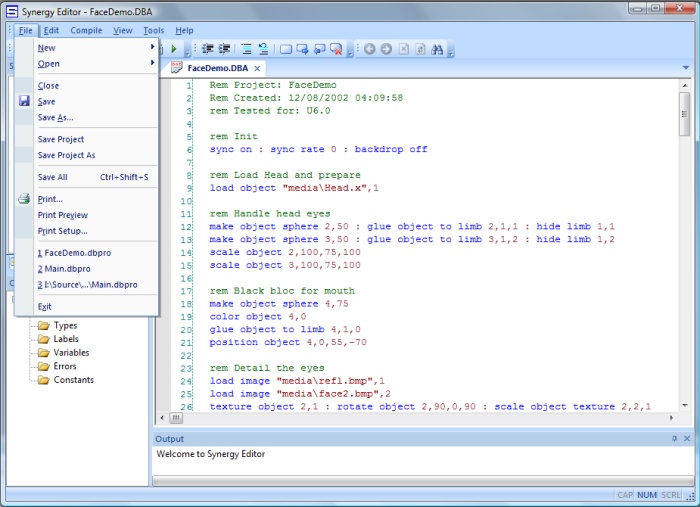The height and width of the screenshot is (507, 700).
Task: Click the next bookmark icon
Action: tap(303, 49)
